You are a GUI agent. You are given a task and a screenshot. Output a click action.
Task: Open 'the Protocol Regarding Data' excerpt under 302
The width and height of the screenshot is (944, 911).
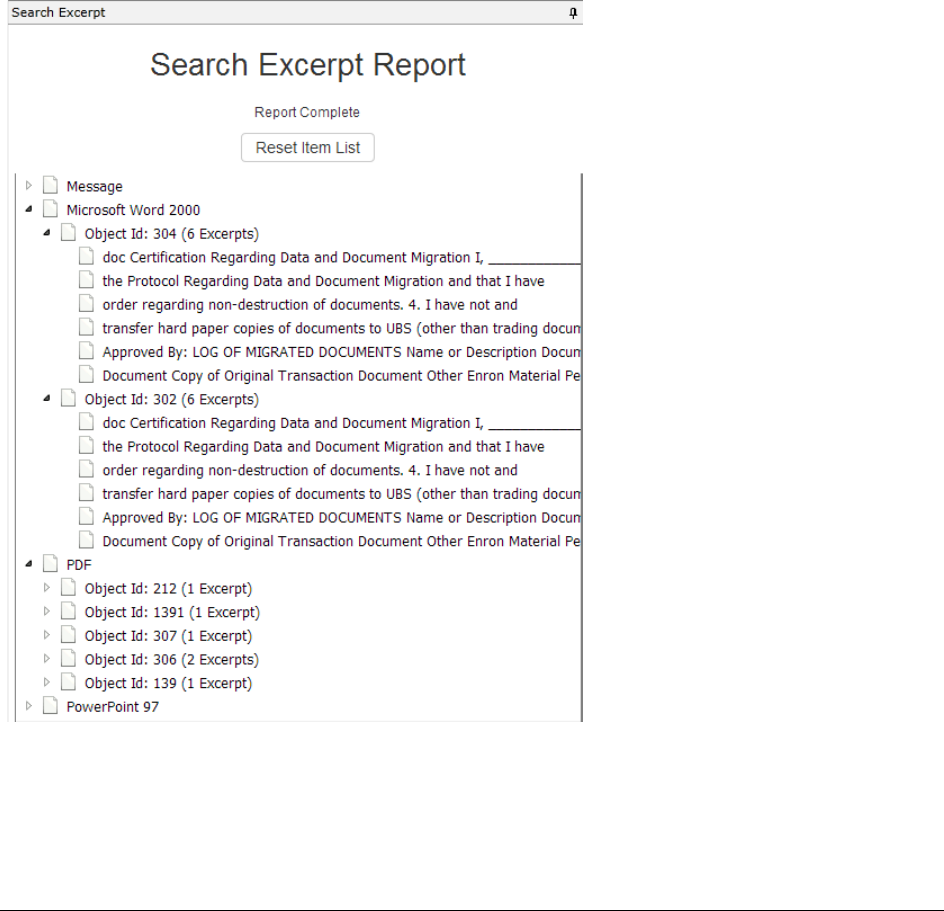[x=323, y=447]
